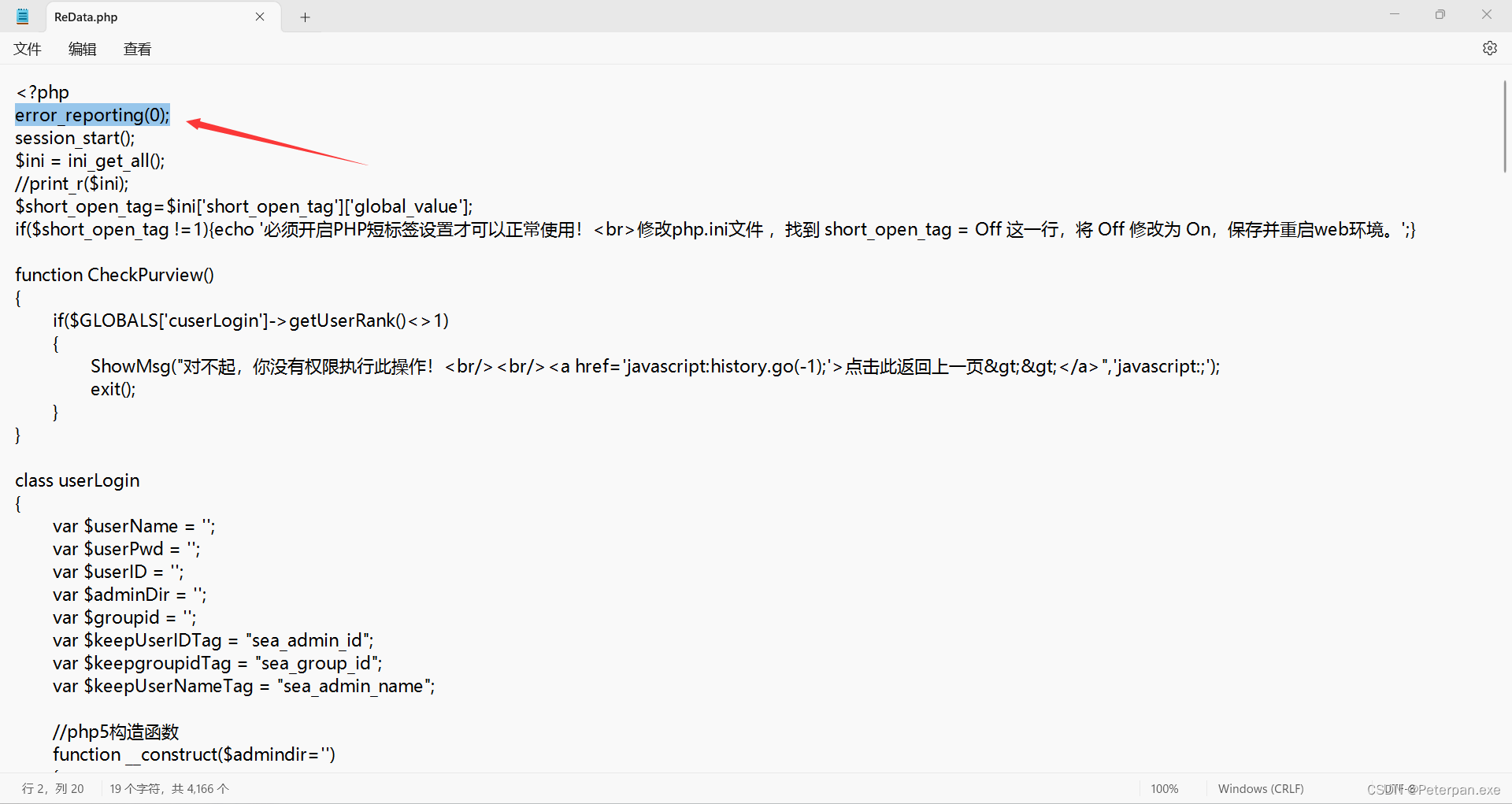Select the ReData.php tab
Image resolution: width=1512 pixels, height=804 pixels.
tap(163, 17)
